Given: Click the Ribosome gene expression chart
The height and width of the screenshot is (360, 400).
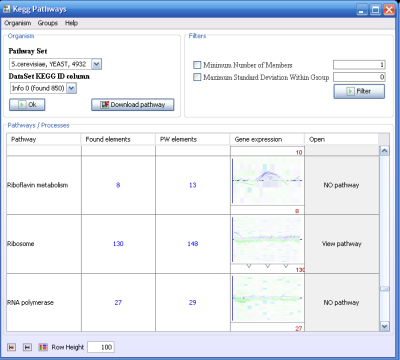Looking at the screenshot, I should pos(267,240).
